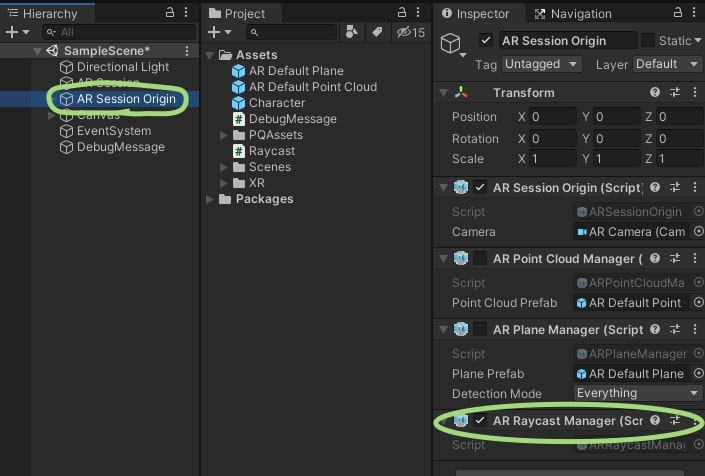
Task: Open SampleScene context menu dots
Action: tap(187, 51)
